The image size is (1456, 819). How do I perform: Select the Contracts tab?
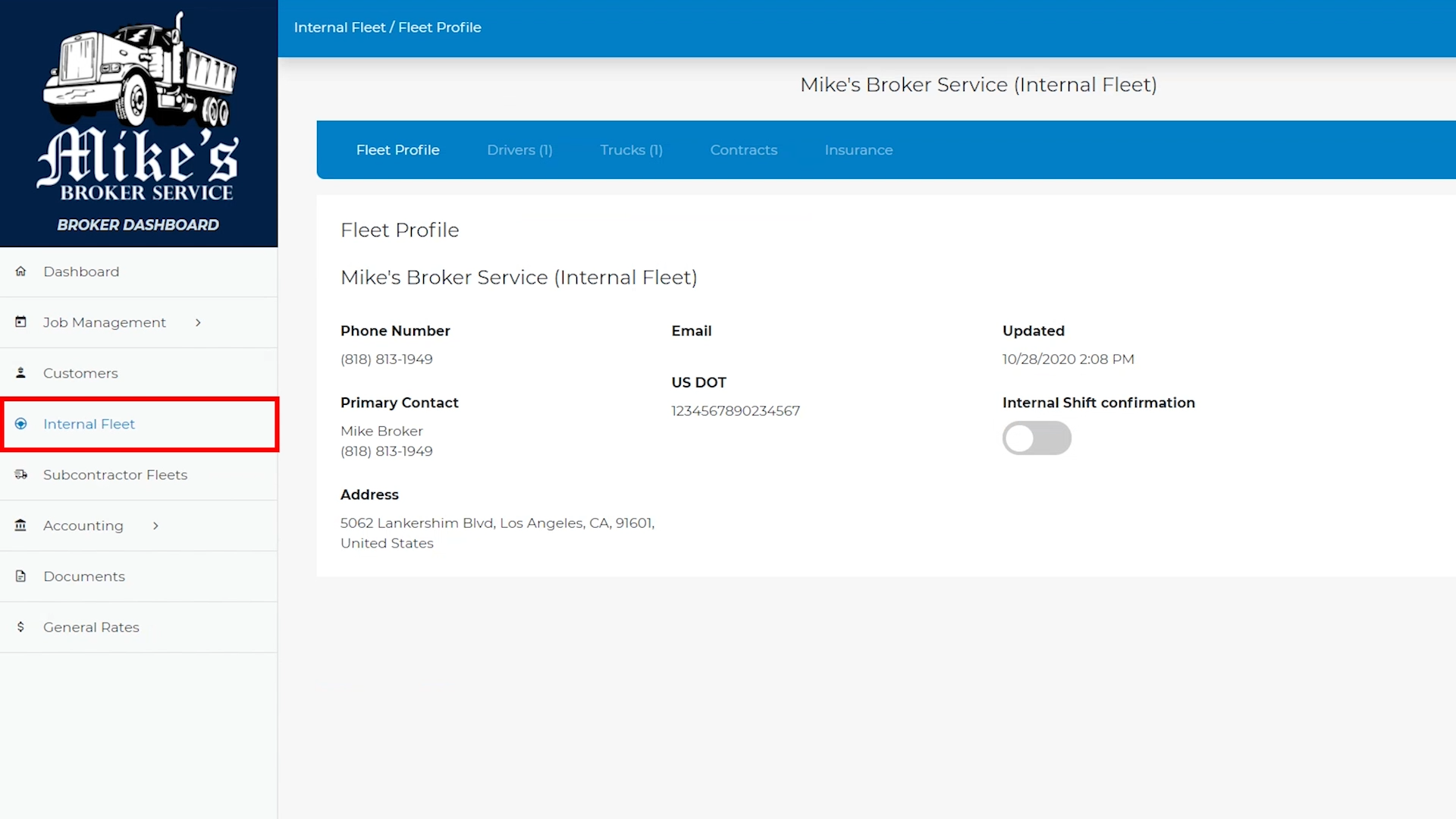coord(743,150)
